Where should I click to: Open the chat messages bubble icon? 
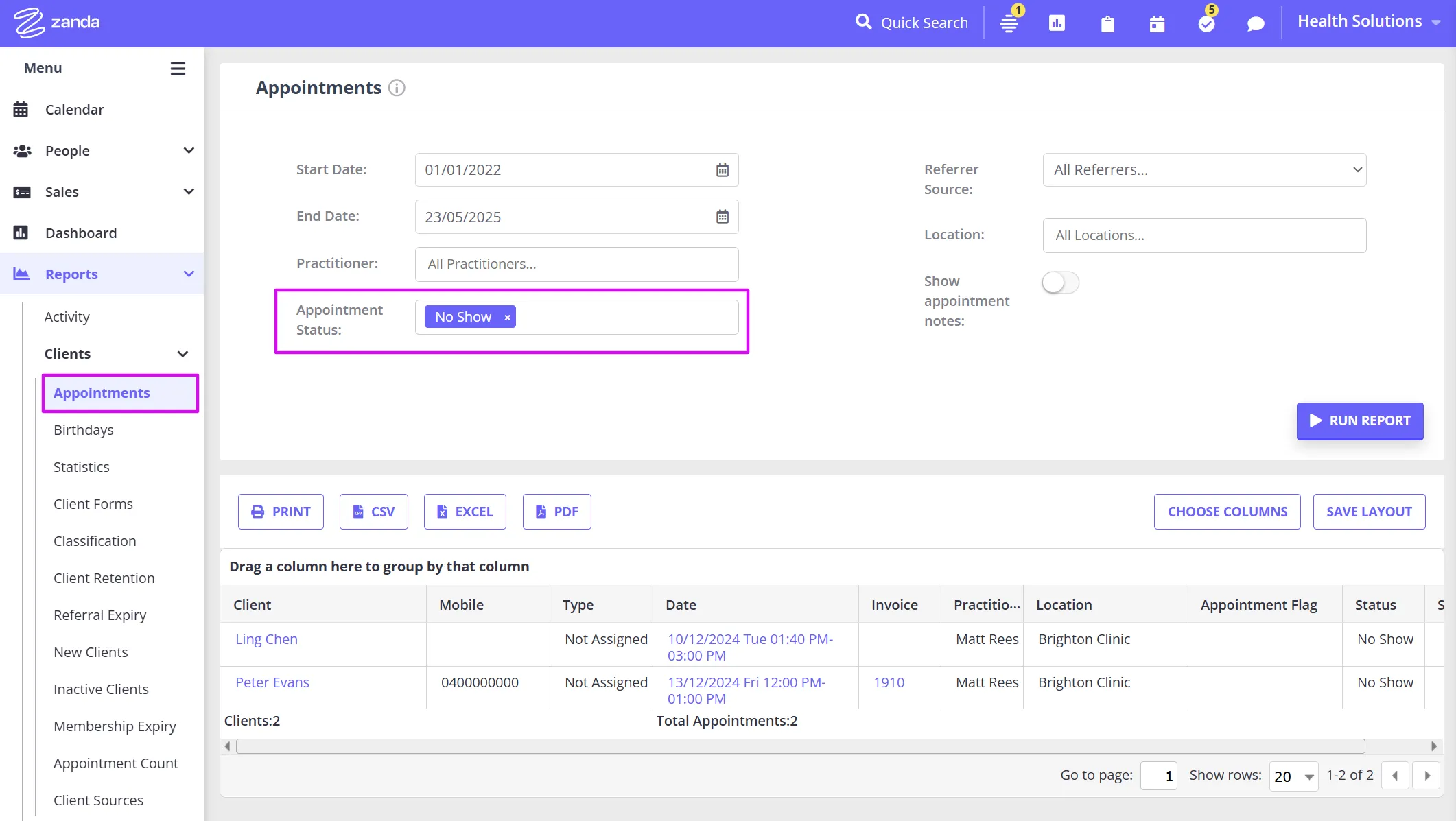1255,24
